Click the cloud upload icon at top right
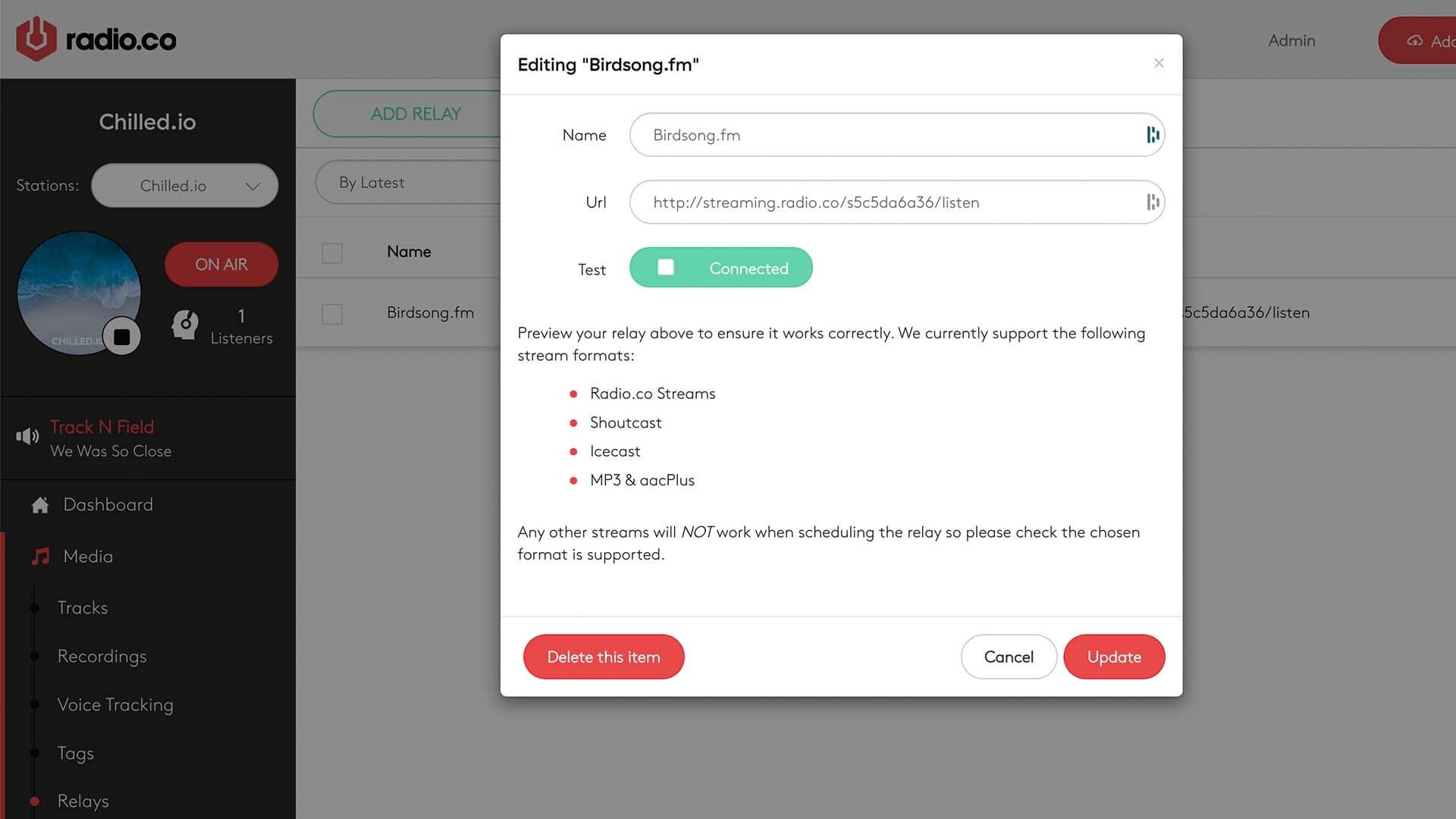Image resolution: width=1456 pixels, height=819 pixels. (x=1414, y=41)
